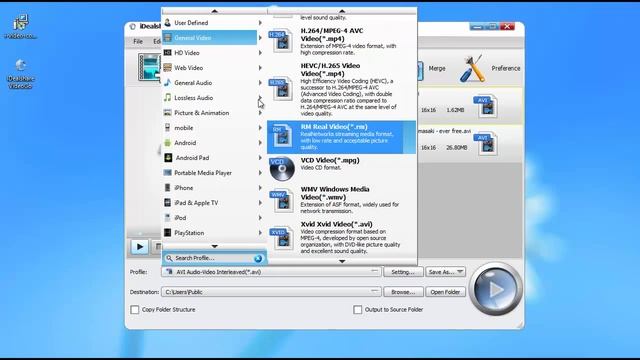Click the WMV Windows Media Video title
Image resolution: width=640 pixels, height=360 pixels.
pyautogui.click(x=335, y=193)
